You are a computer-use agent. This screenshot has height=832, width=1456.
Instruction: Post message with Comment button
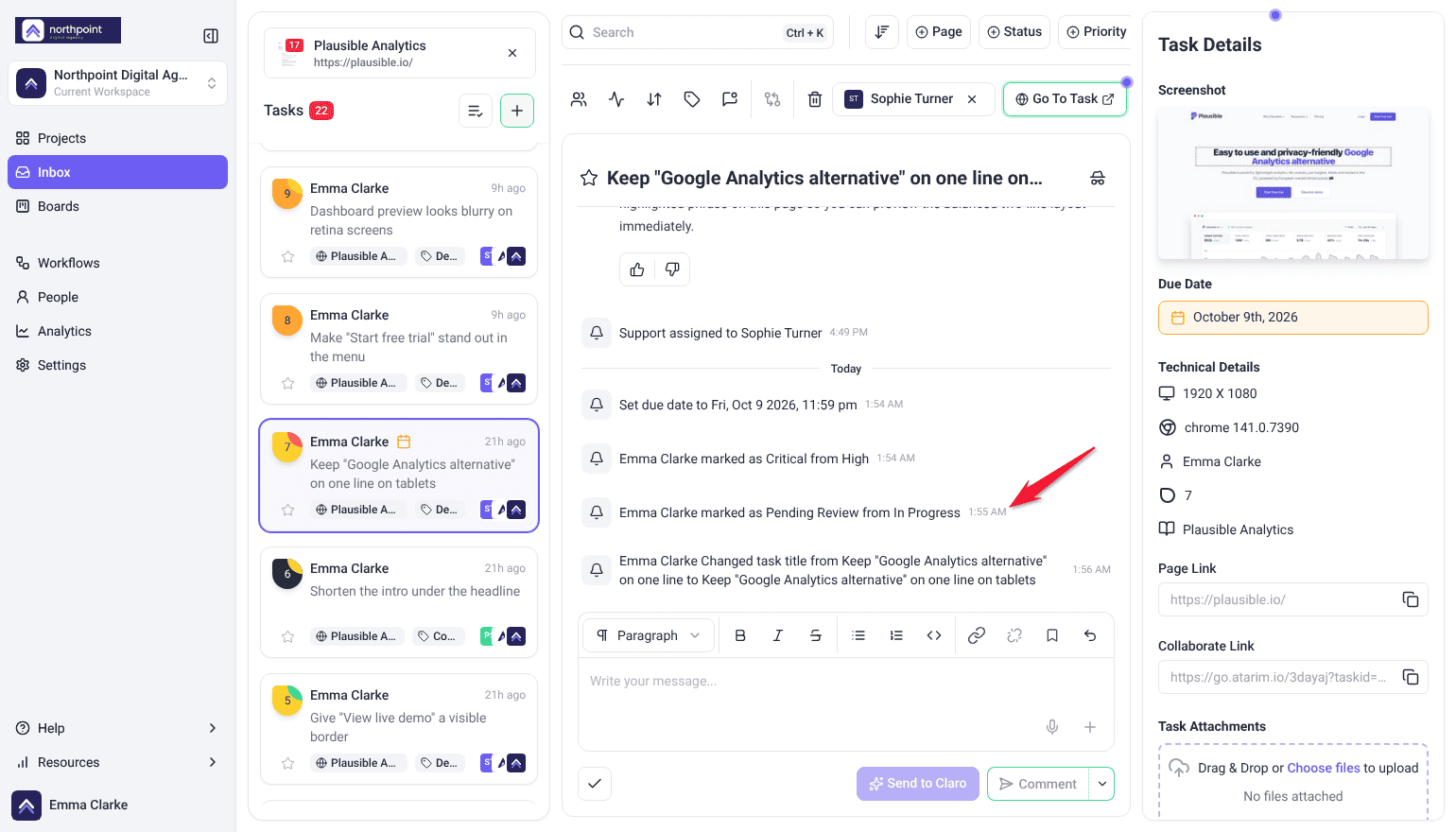tap(1038, 783)
